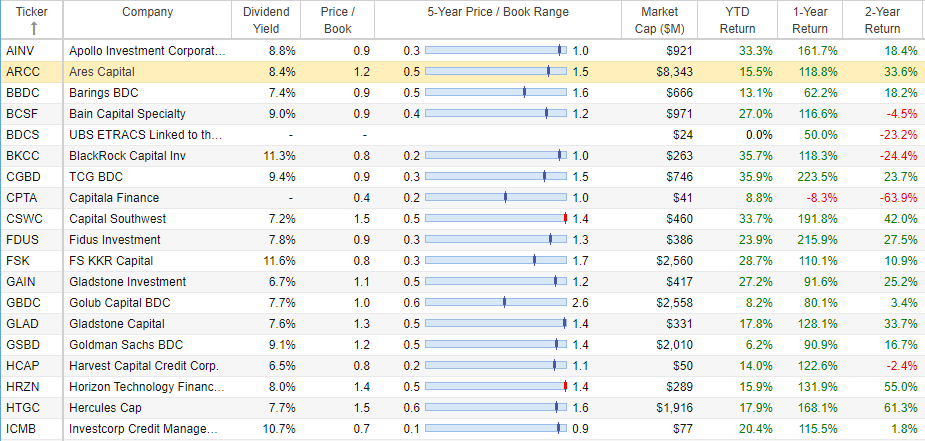Select the 2-Year Return column header
Image resolution: width=925 pixels, height=441 pixels.
(883, 20)
